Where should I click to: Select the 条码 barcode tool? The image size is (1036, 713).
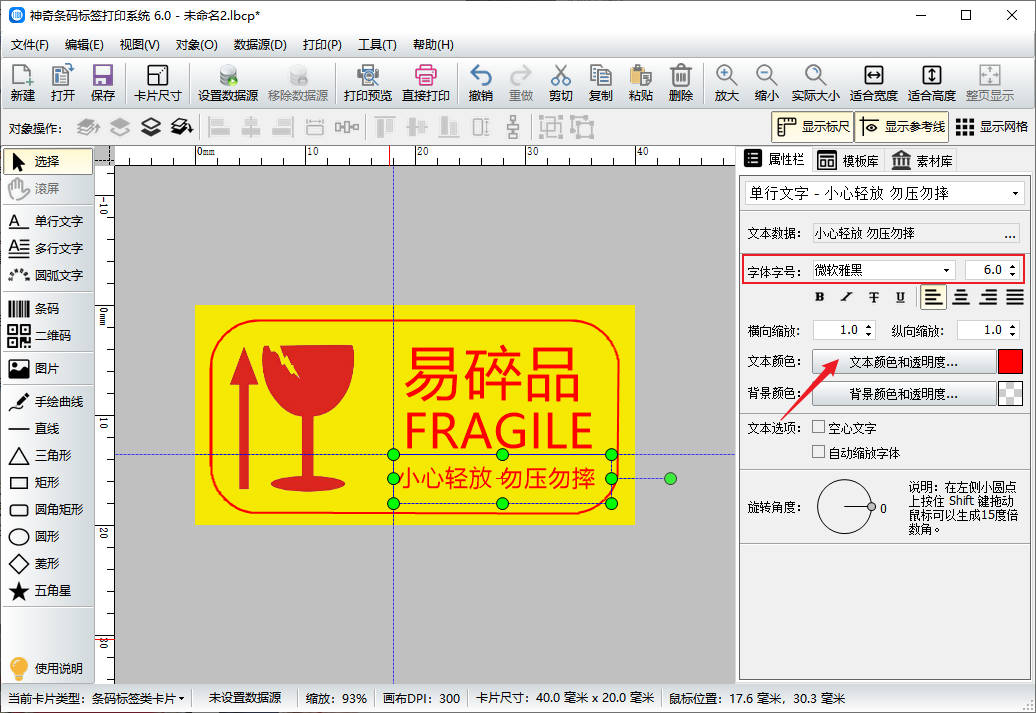pos(47,309)
